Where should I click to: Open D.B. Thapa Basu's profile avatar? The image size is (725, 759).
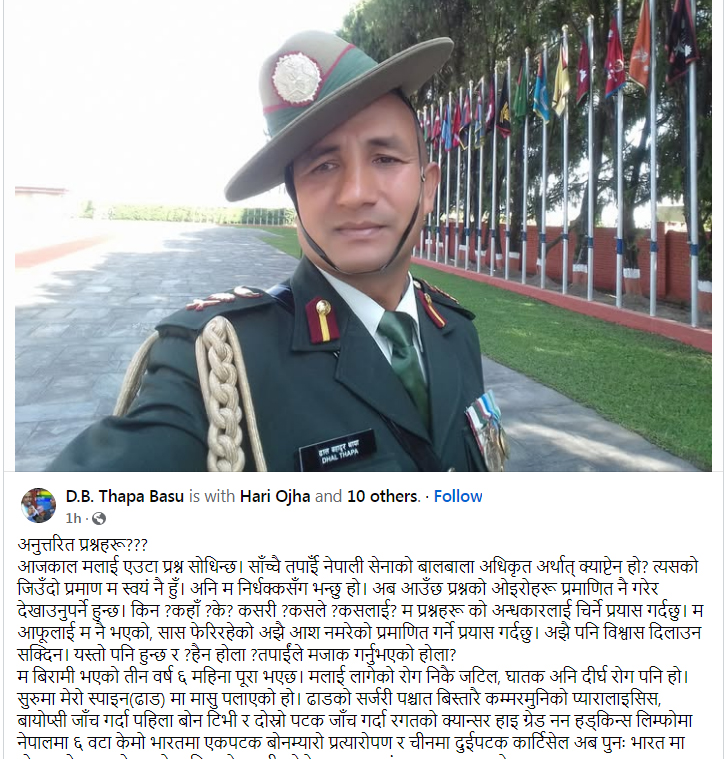pyautogui.click(x=38, y=505)
